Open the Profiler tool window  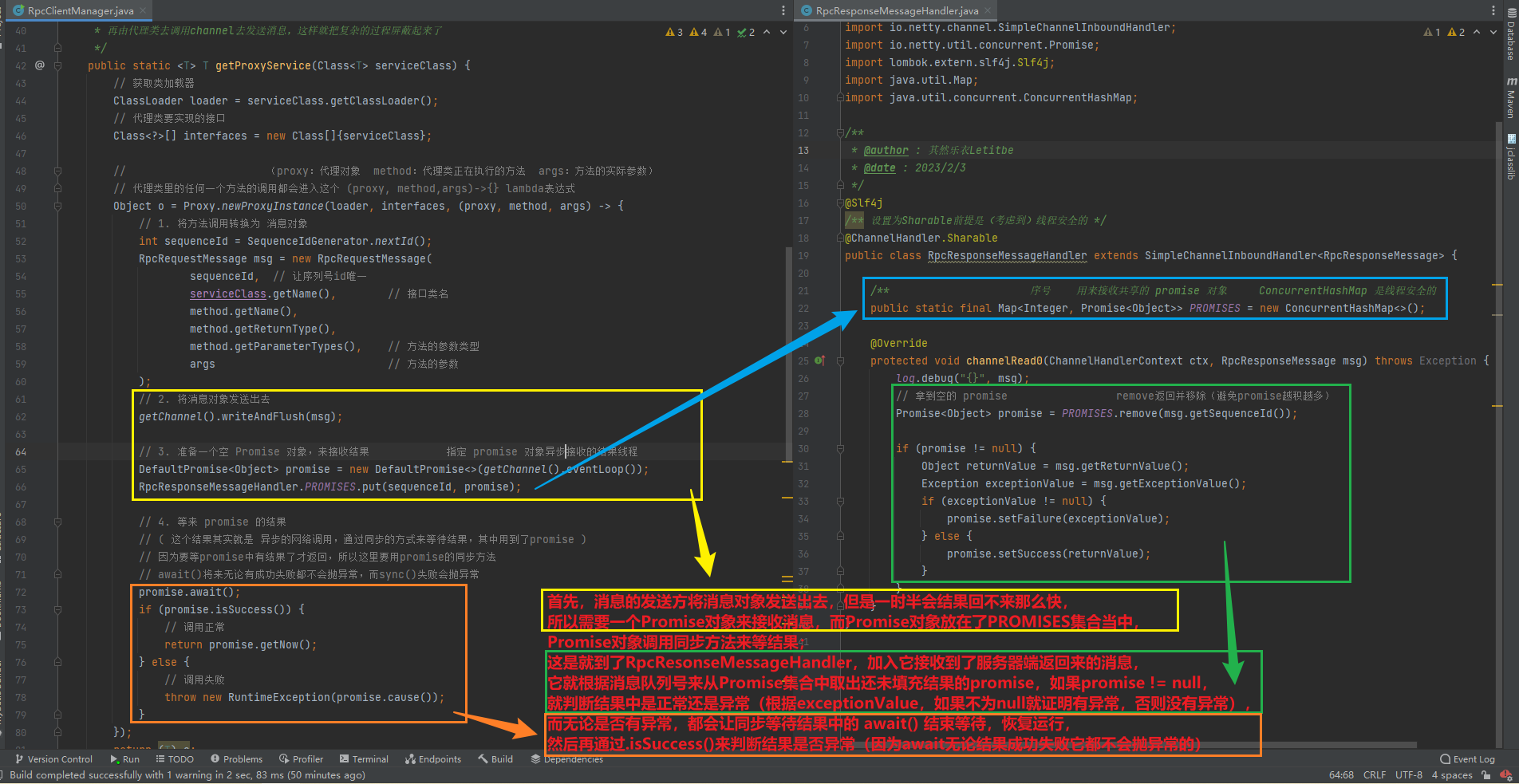pyautogui.click(x=301, y=759)
